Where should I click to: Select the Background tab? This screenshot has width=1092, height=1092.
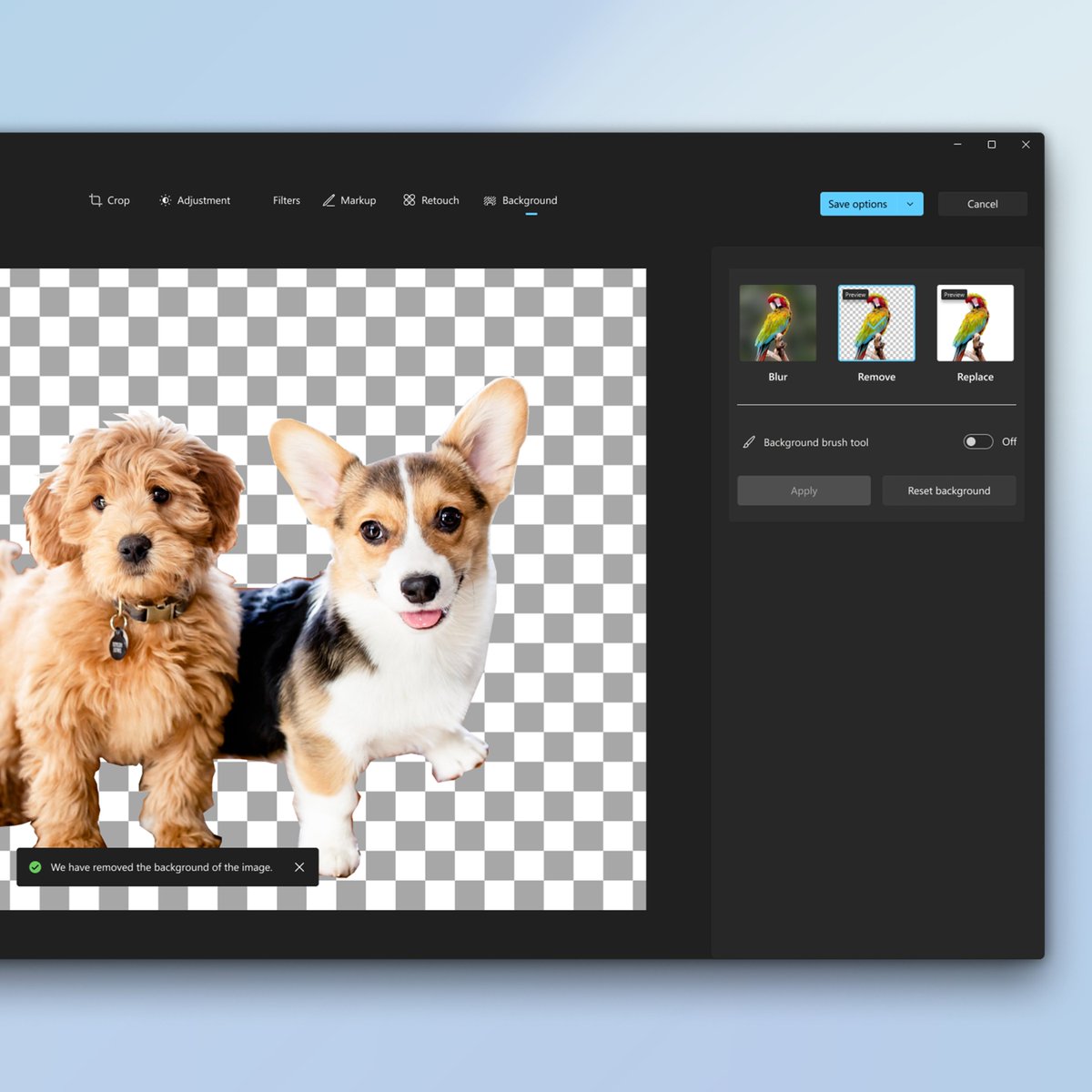point(521,200)
